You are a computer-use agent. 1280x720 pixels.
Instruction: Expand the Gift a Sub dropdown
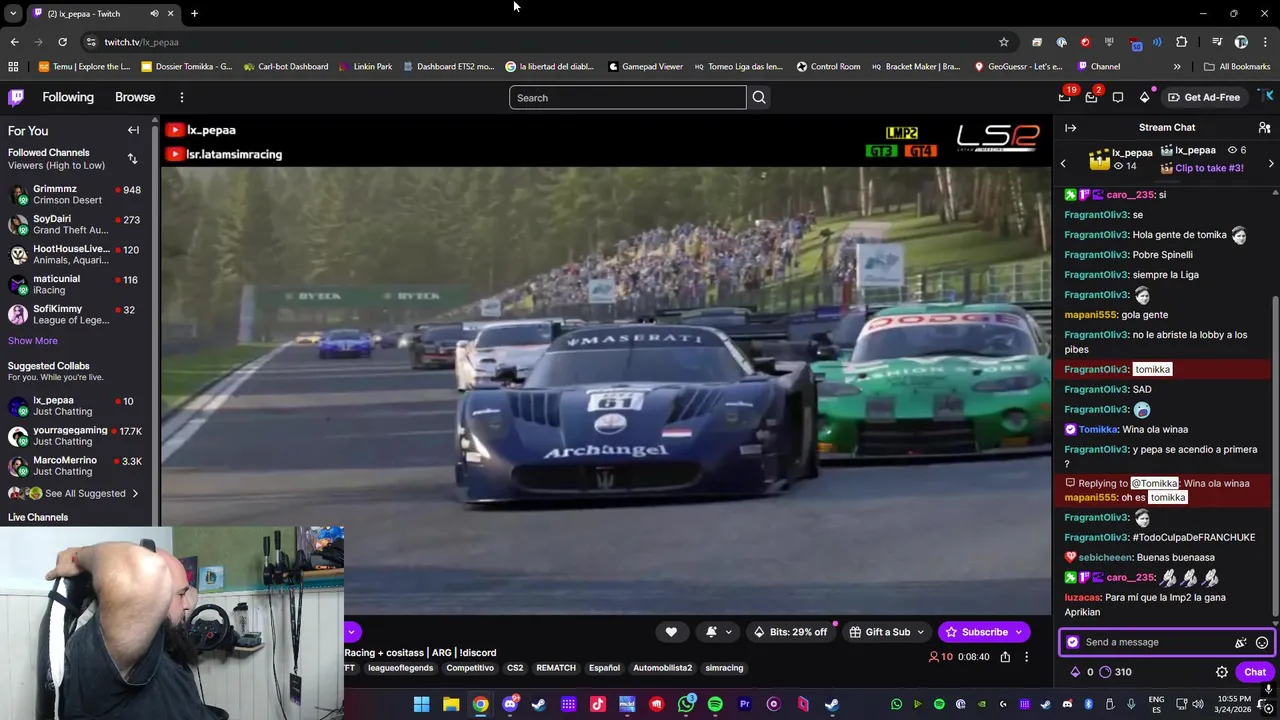[920, 632]
